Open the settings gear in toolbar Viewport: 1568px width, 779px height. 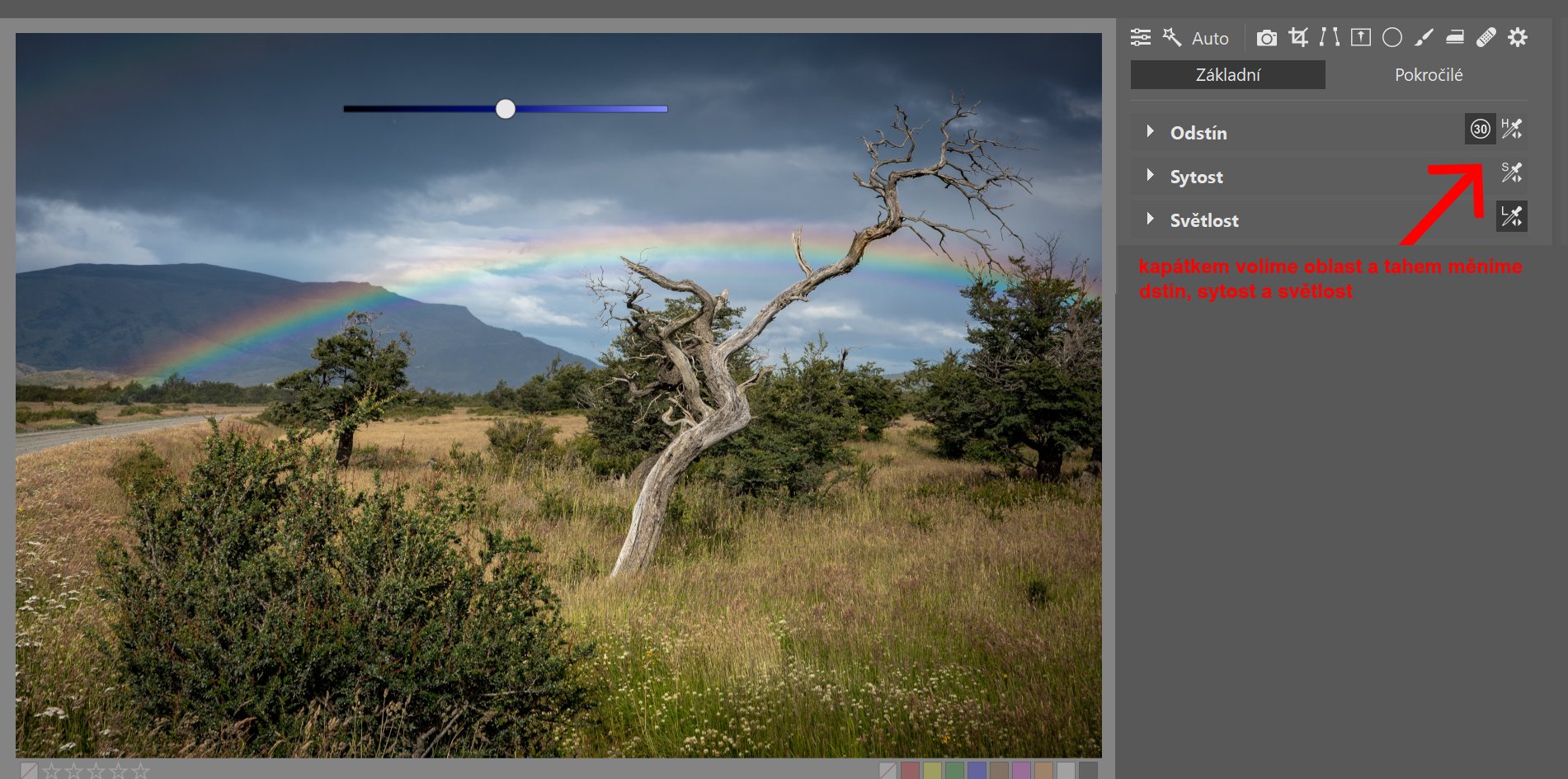[x=1518, y=37]
